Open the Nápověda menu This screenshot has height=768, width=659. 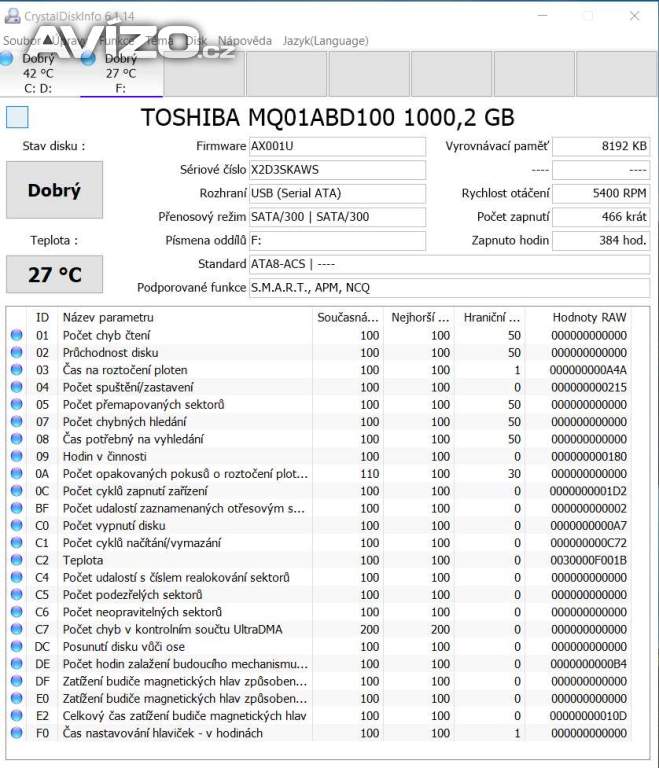(x=244, y=41)
